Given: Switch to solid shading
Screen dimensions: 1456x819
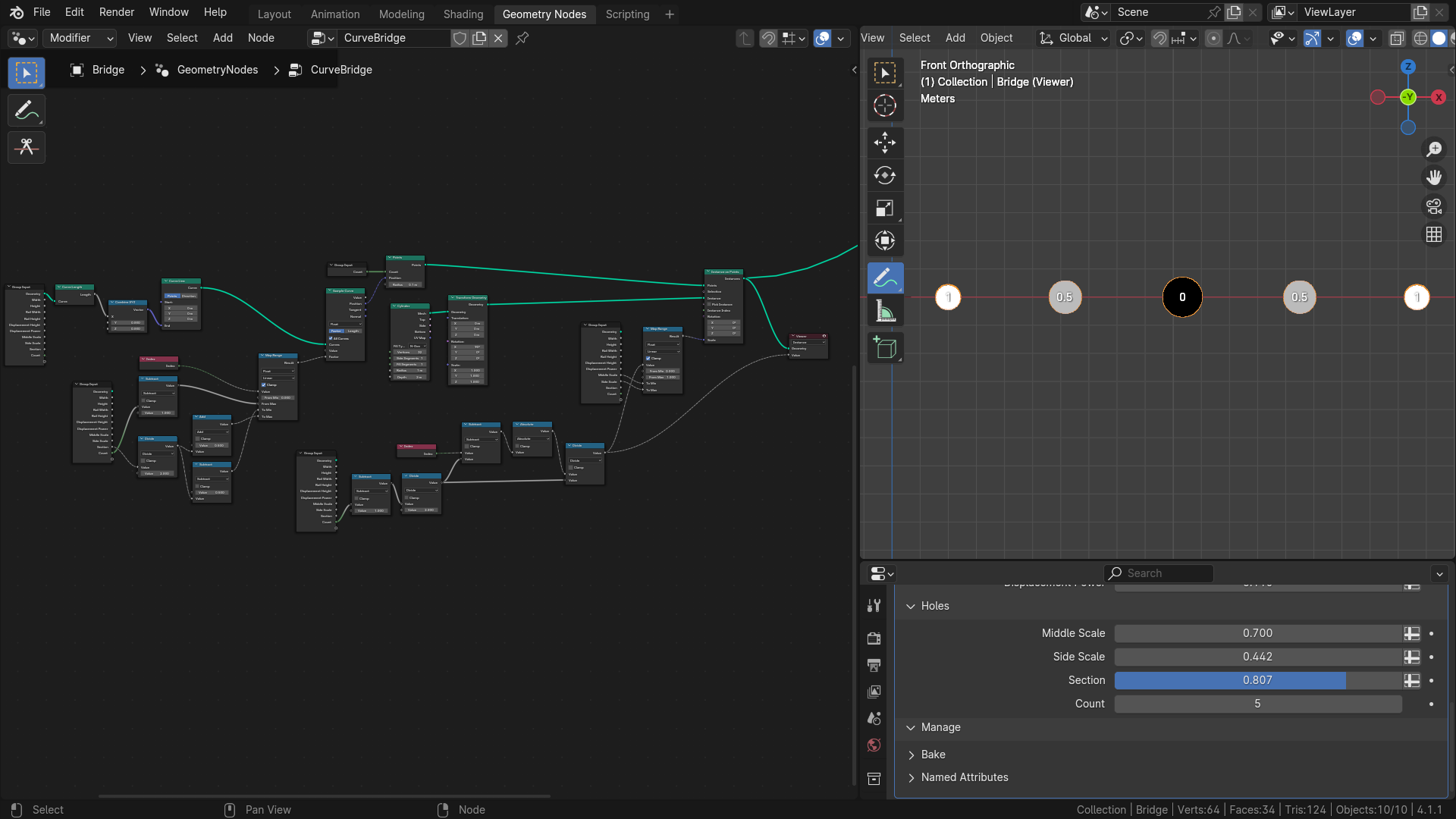Looking at the screenshot, I should coord(1439,38).
